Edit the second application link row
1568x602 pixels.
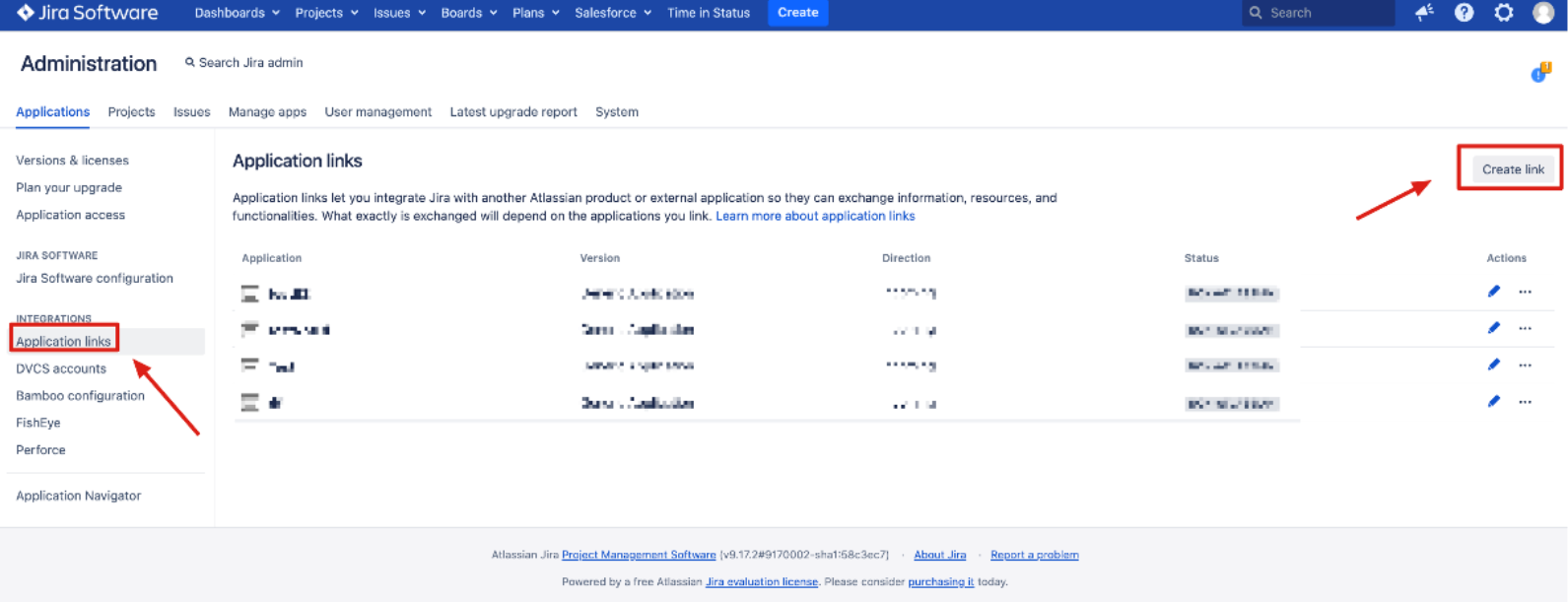(1493, 328)
